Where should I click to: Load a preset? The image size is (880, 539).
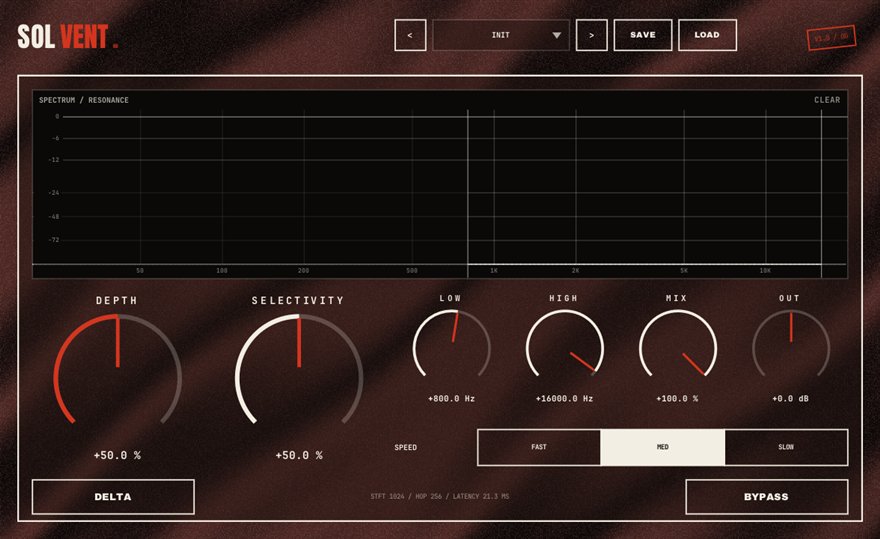[707, 35]
